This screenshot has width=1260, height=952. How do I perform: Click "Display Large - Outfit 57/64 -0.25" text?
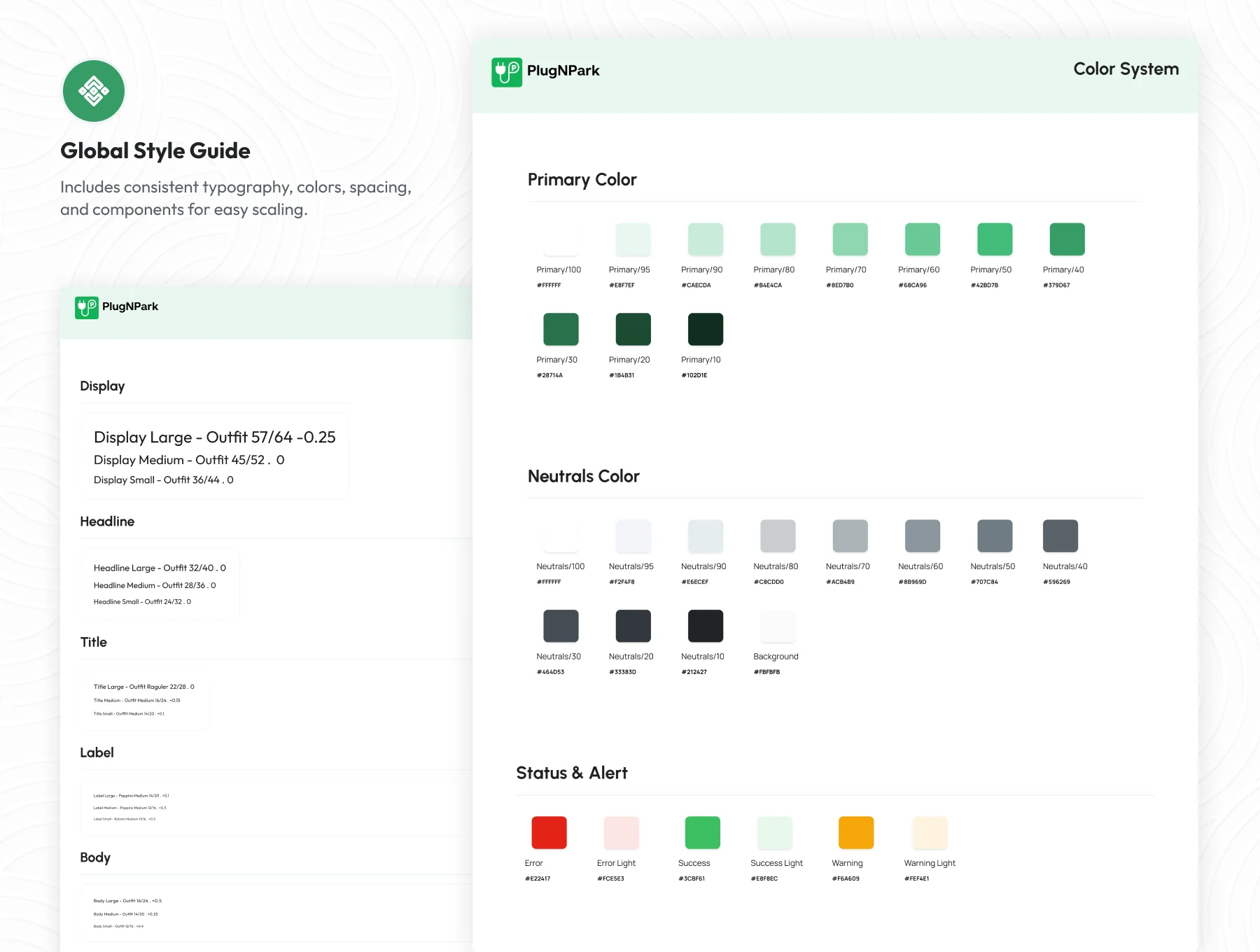215,437
